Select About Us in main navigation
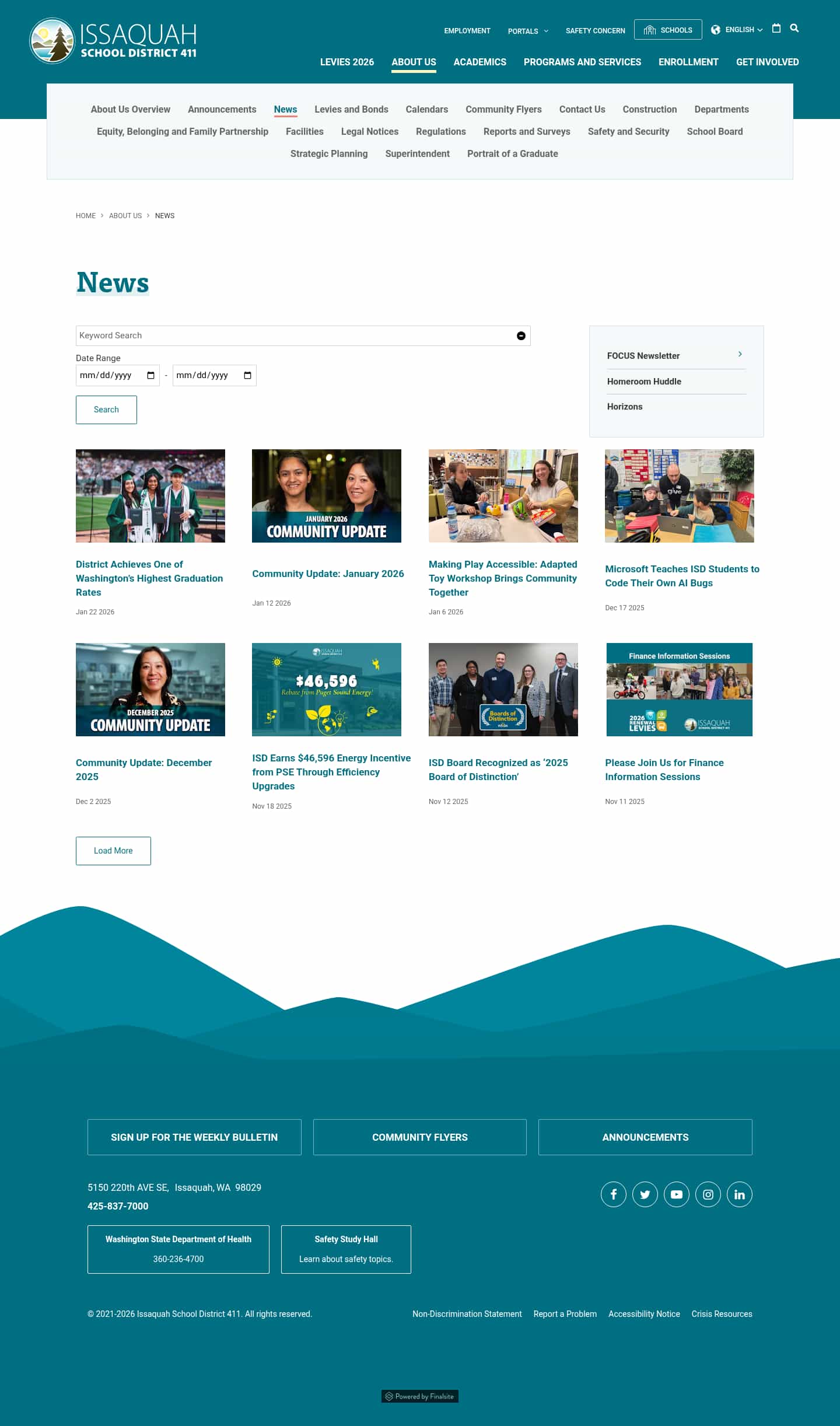The width and height of the screenshot is (840, 1426). pyautogui.click(x=414, y=62)
